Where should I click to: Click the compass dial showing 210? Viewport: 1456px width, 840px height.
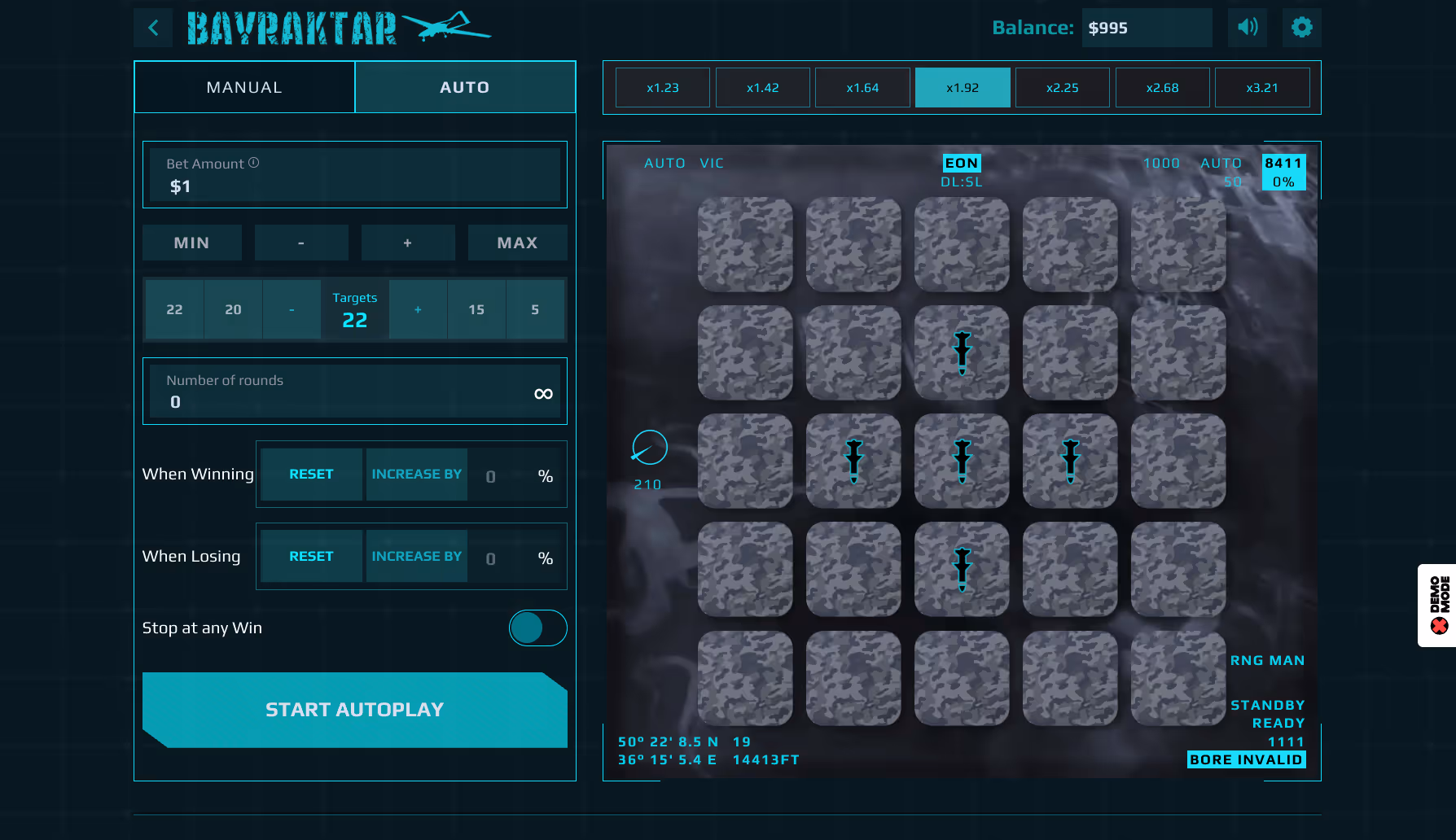pos(649,448)
